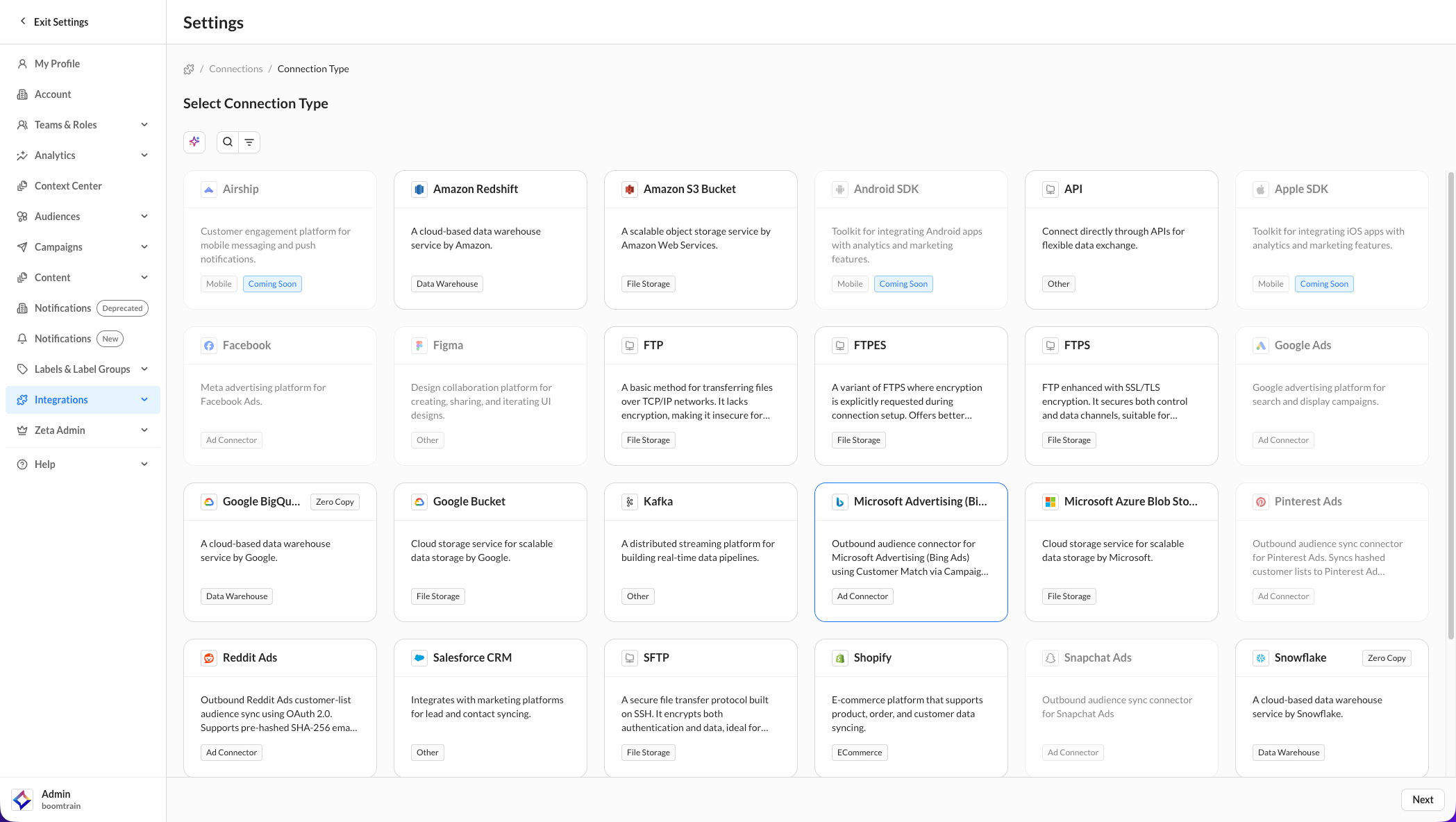Screen dimensions: 1456x822
Task: Select the Amazon Redshift connection card title
Action: [x=476, y=189]
